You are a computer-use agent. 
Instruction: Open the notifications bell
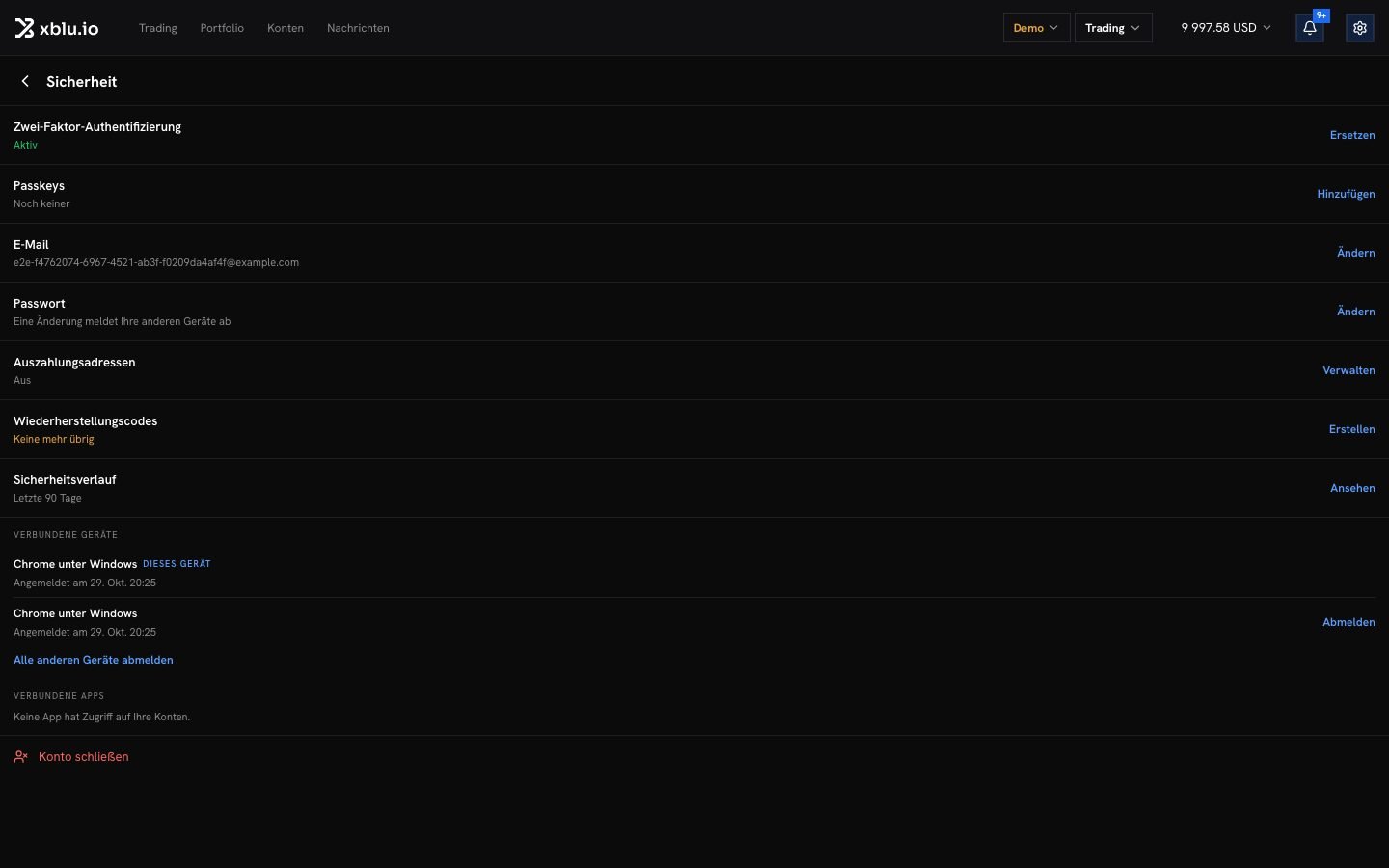[1310, 28]
